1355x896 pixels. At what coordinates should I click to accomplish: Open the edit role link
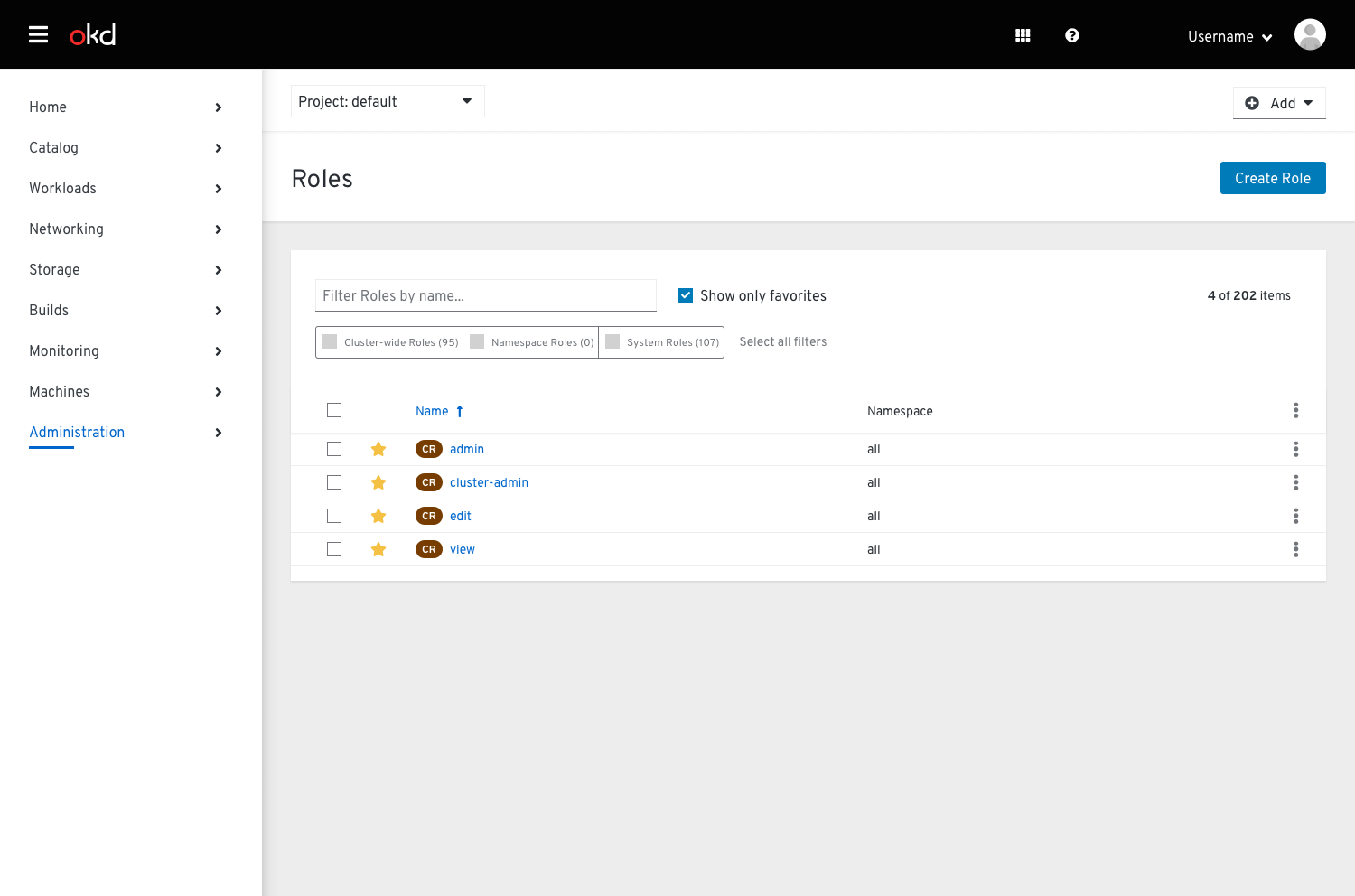click(x=461, y=516)
